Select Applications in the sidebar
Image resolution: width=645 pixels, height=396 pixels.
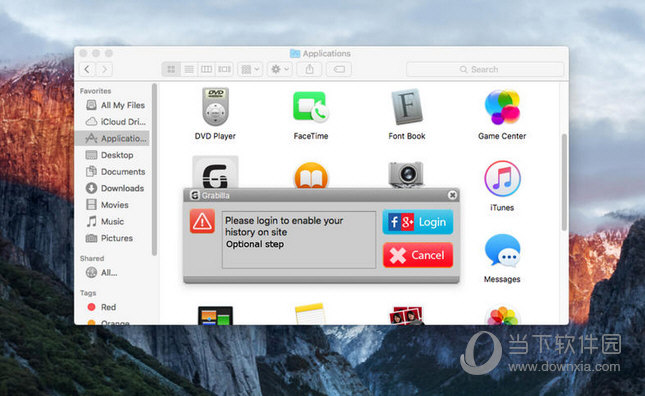click(112, 138)
